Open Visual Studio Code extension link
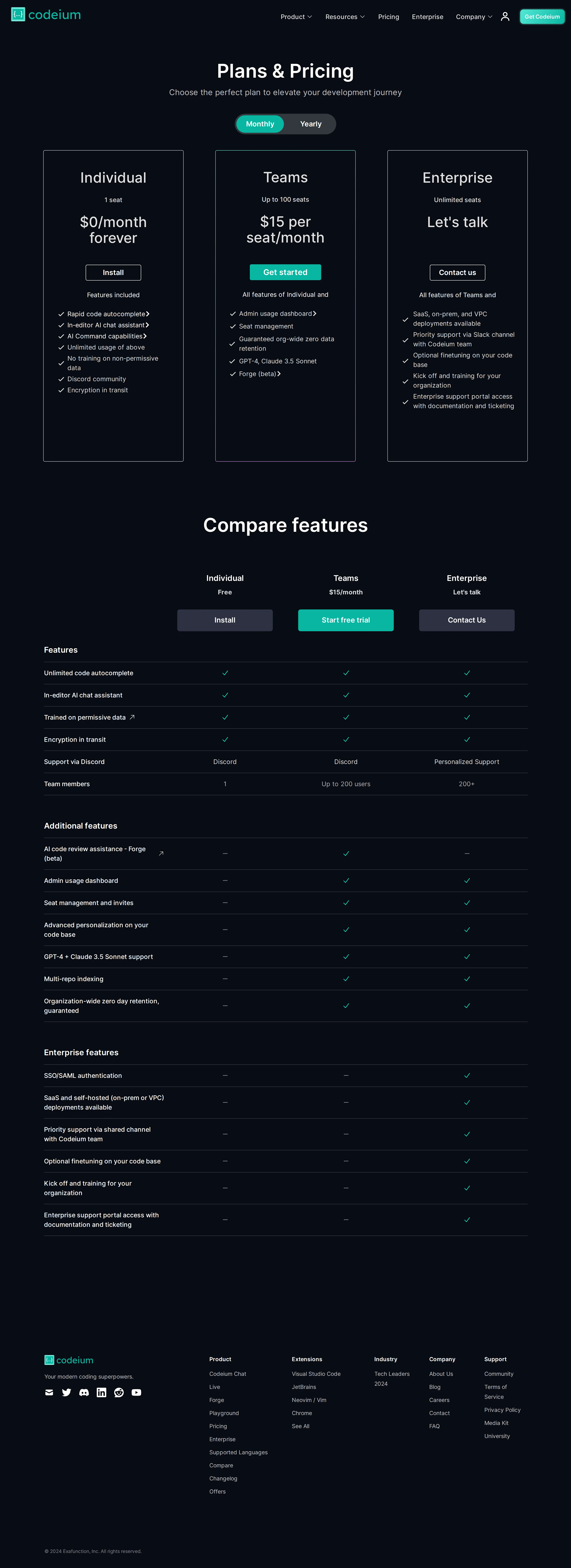 click(316, 1374)
